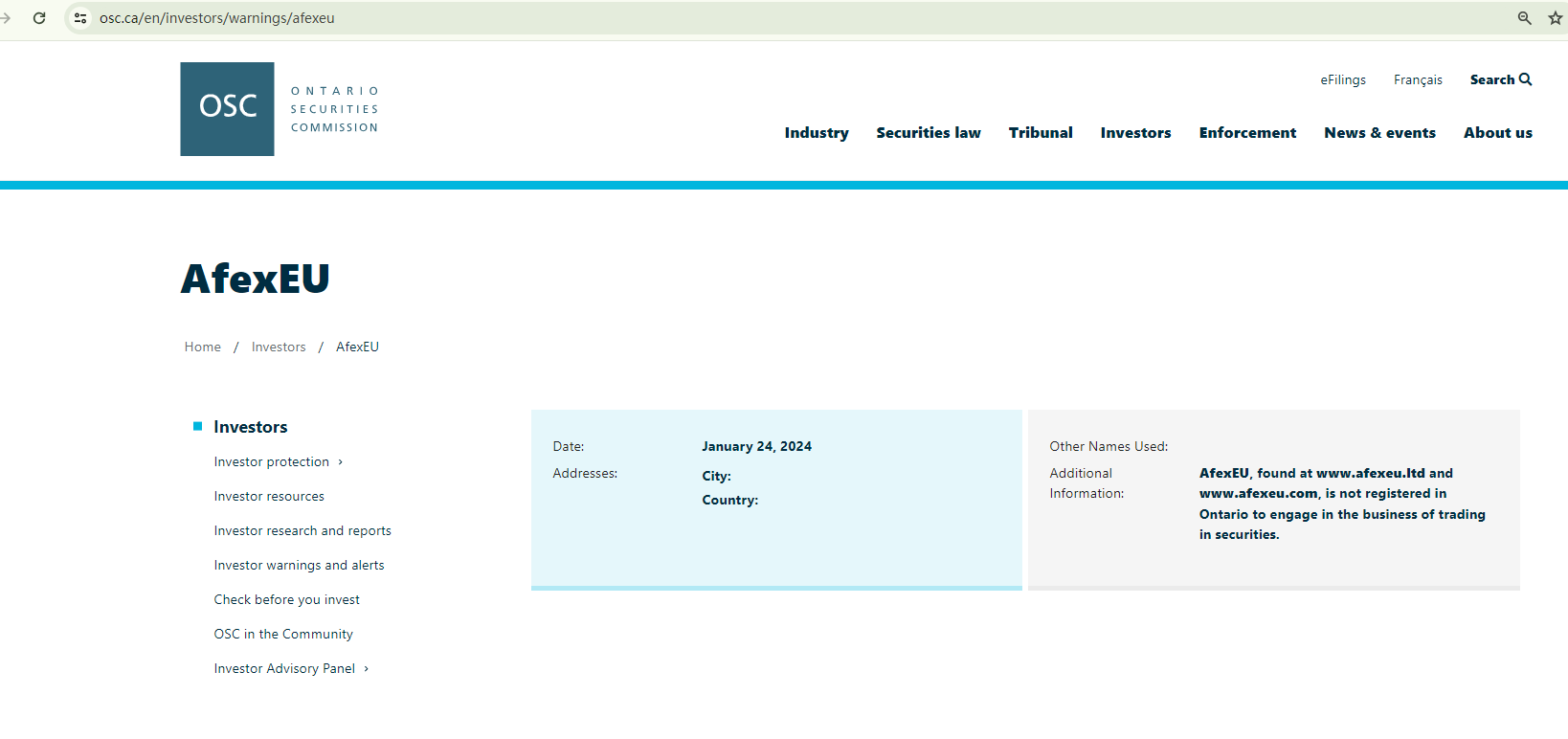Open the Investors breadcrumb link
Viewport: 1568px width, 739px height.
(x=279, y=347)
